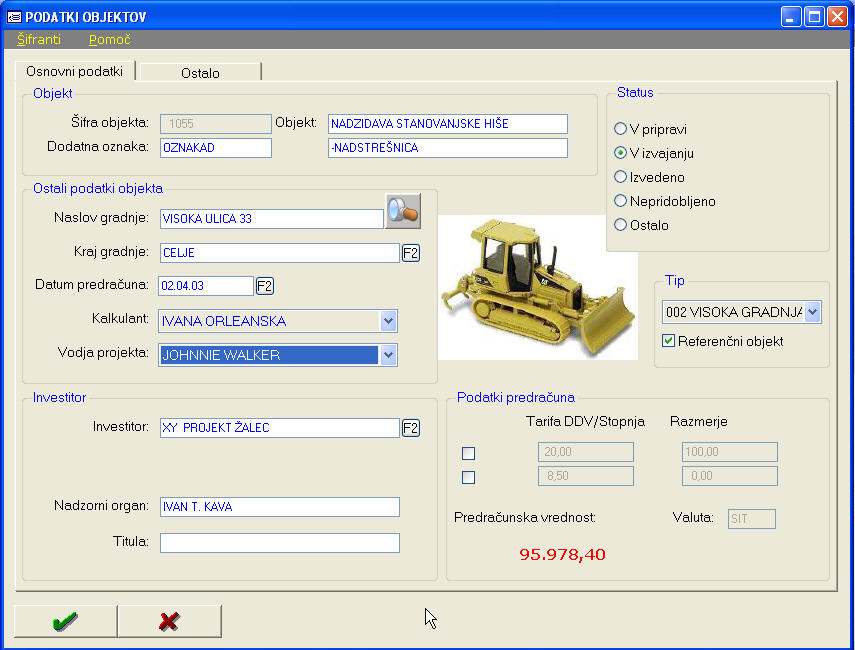This screenshot has height=650, width=855.
Task: Click the green checkmark confirm button
Action: click(66, 621)
